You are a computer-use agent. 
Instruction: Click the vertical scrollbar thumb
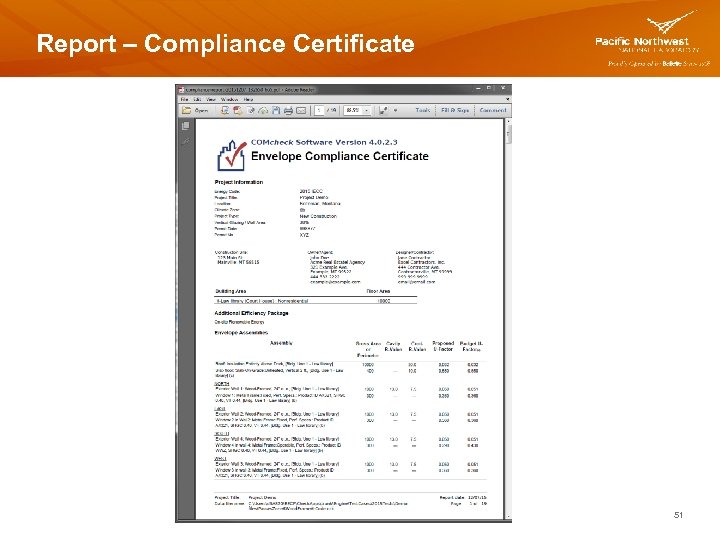[x=508, y=134]
